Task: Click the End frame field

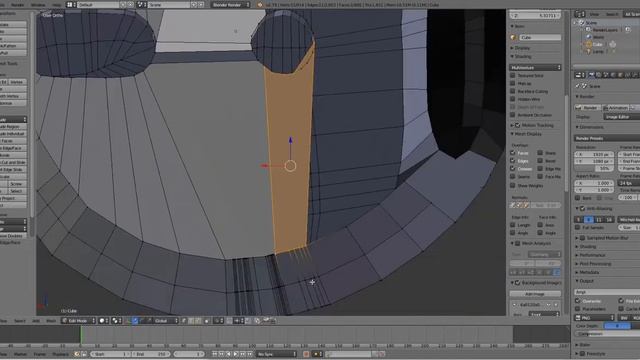Action: coord(150,354)
